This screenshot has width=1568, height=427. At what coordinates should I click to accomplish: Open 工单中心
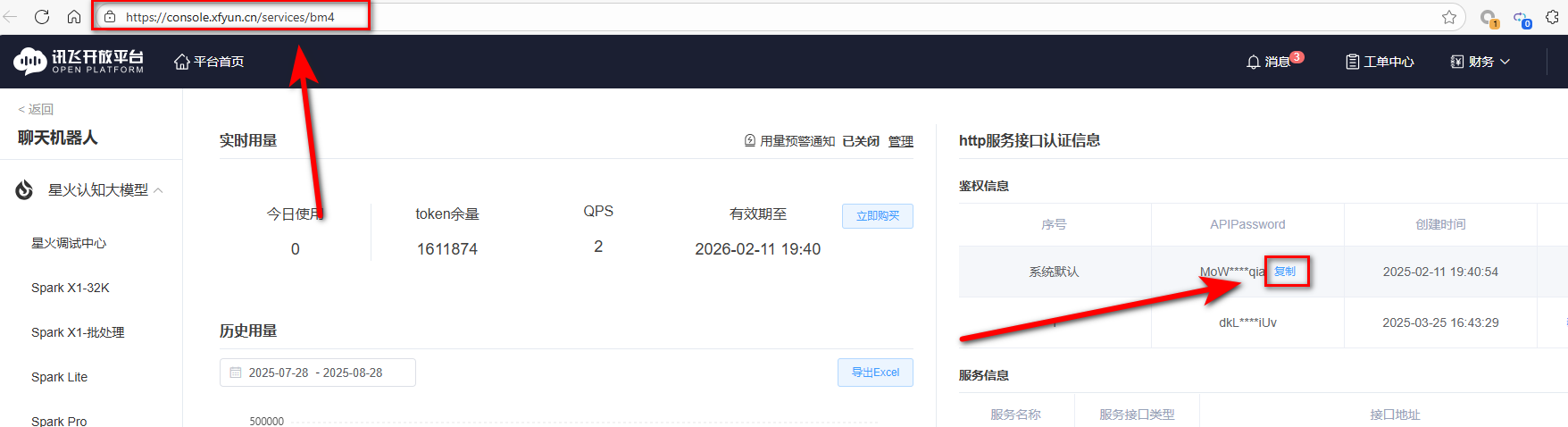click(1380, 62)
